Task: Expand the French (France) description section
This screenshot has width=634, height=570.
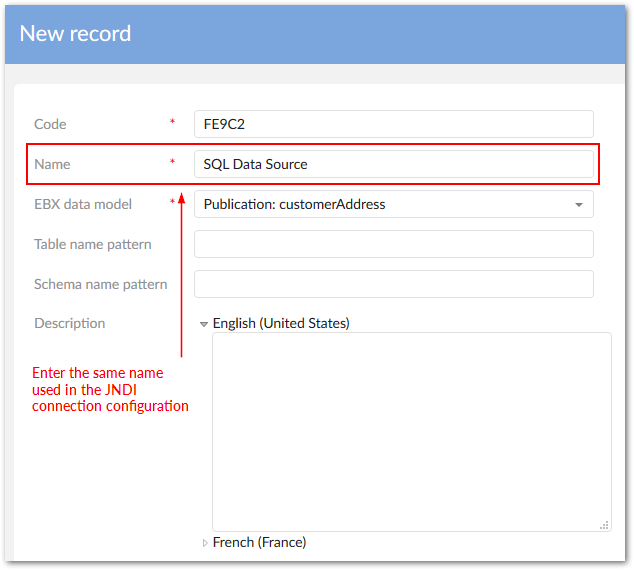Action: pyautogui.click(x=204, y=543)
